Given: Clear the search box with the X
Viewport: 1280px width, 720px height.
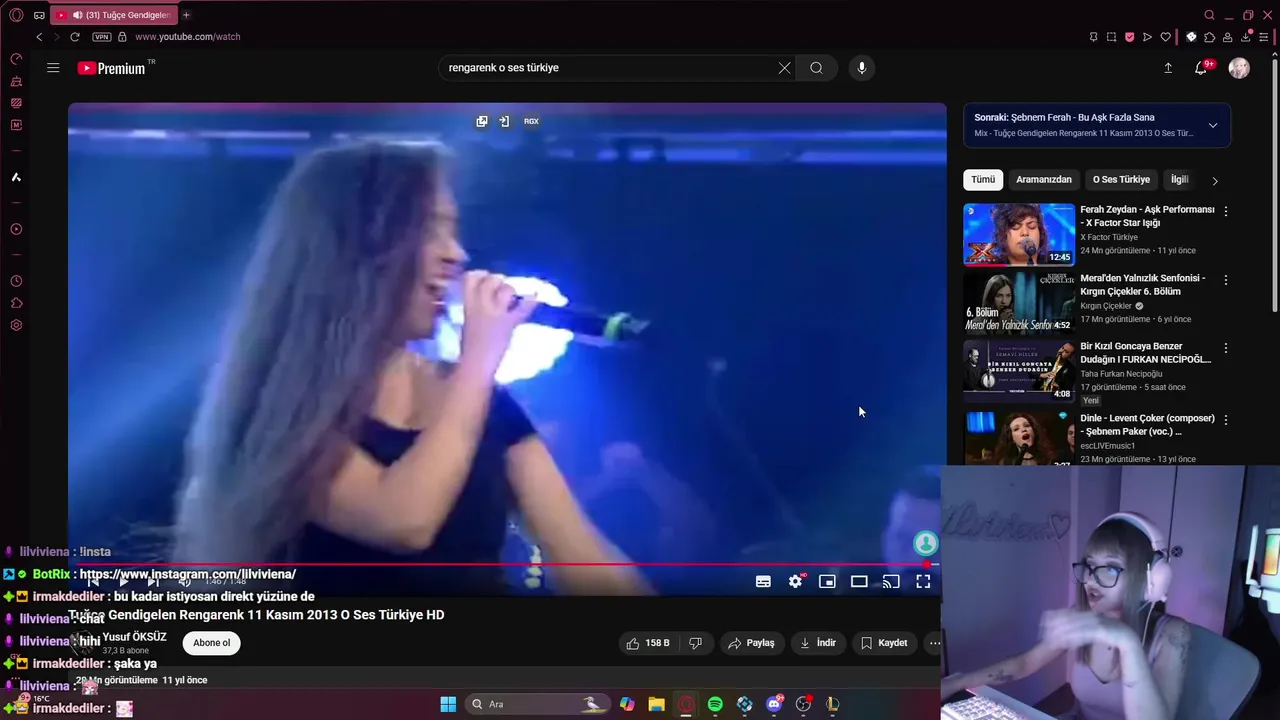Looking at the screenshot, I should [x=784, y=68].
